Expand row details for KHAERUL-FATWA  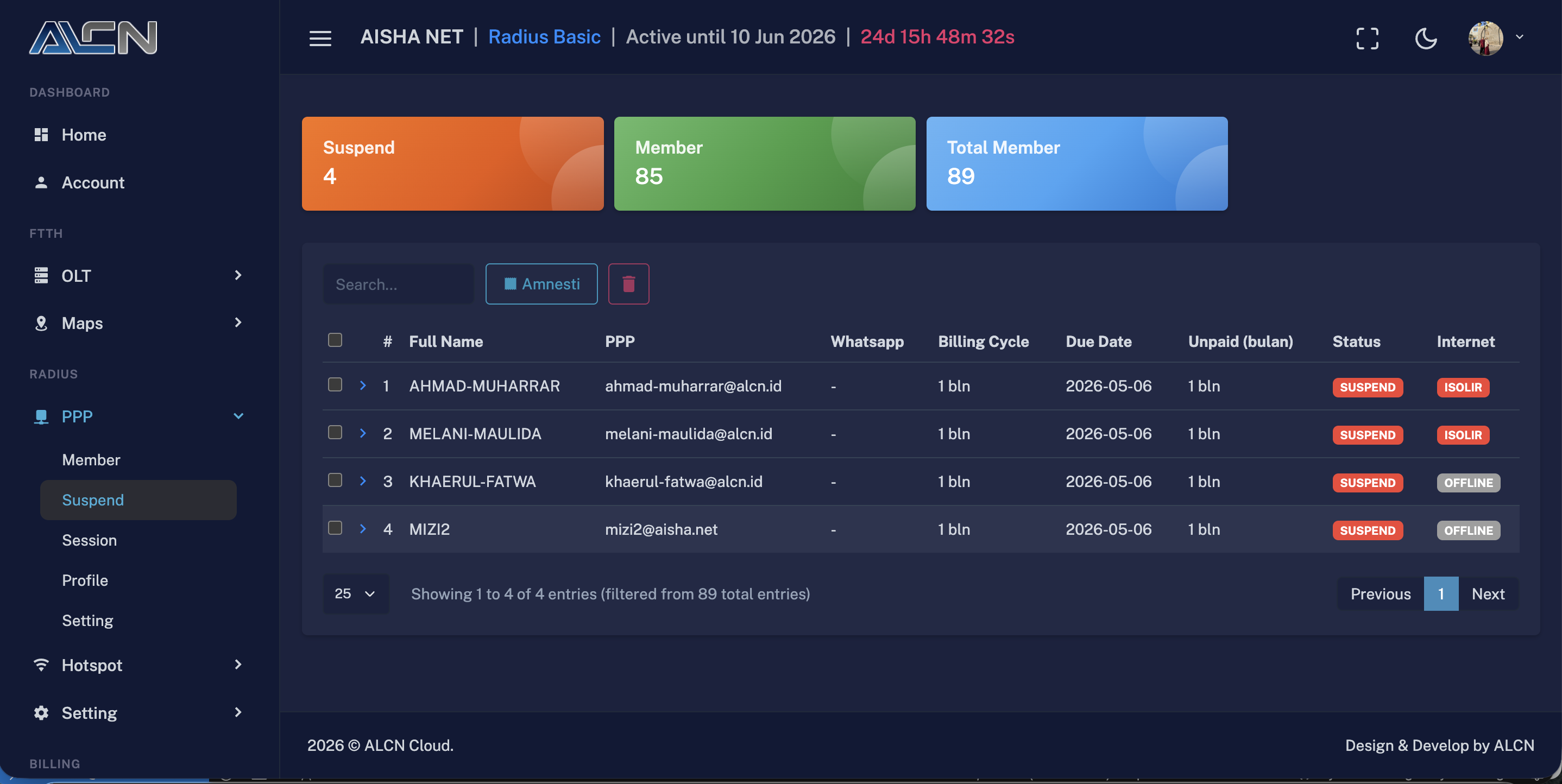pos(363,481)
